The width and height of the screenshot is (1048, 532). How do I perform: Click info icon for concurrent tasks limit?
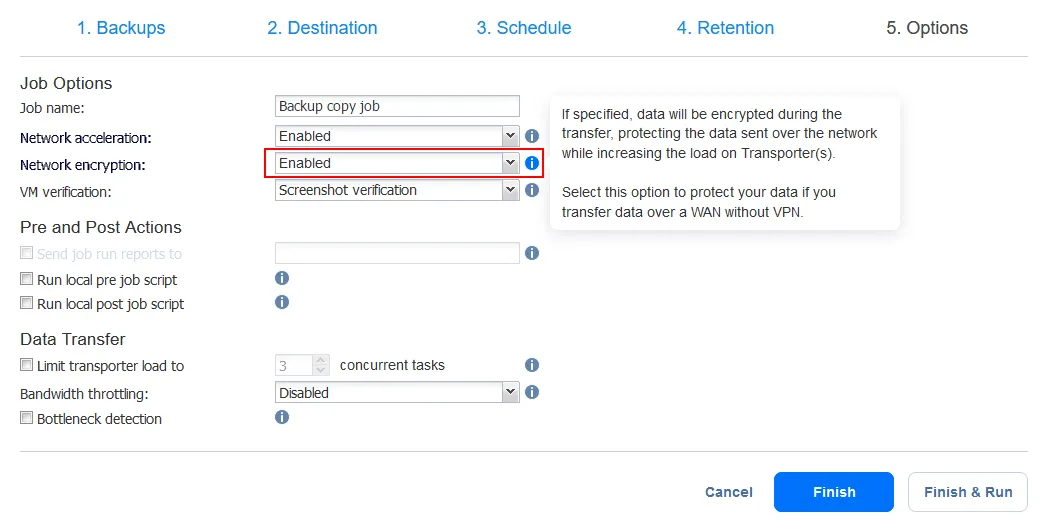coord(532,366)
